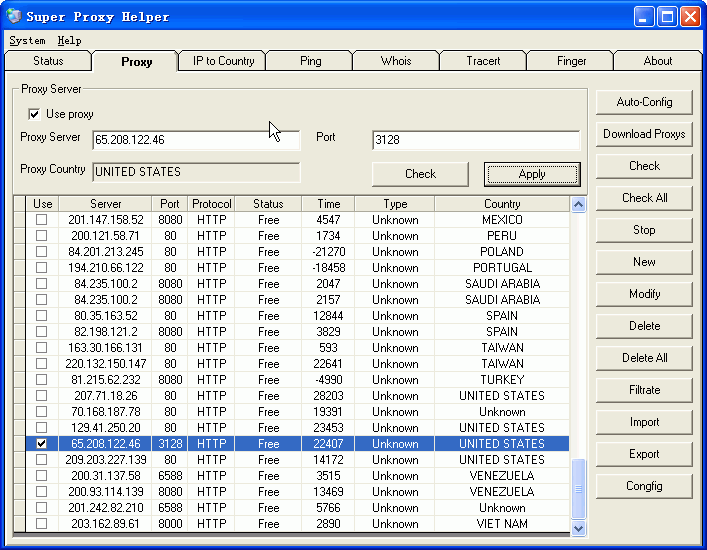Click the Filtrate button

point(644,390)
